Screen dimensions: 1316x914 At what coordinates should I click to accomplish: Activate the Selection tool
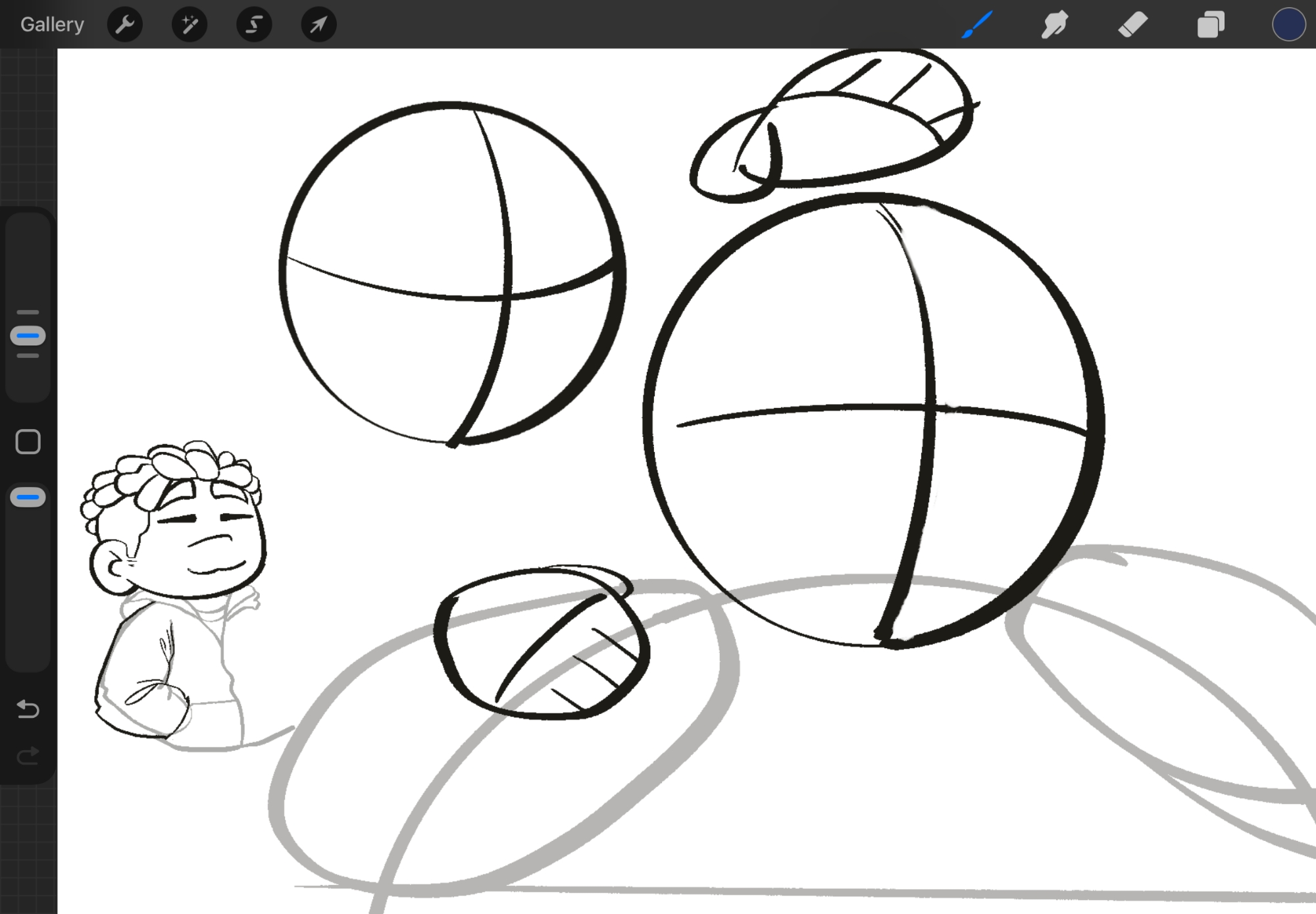pos(254,25)
